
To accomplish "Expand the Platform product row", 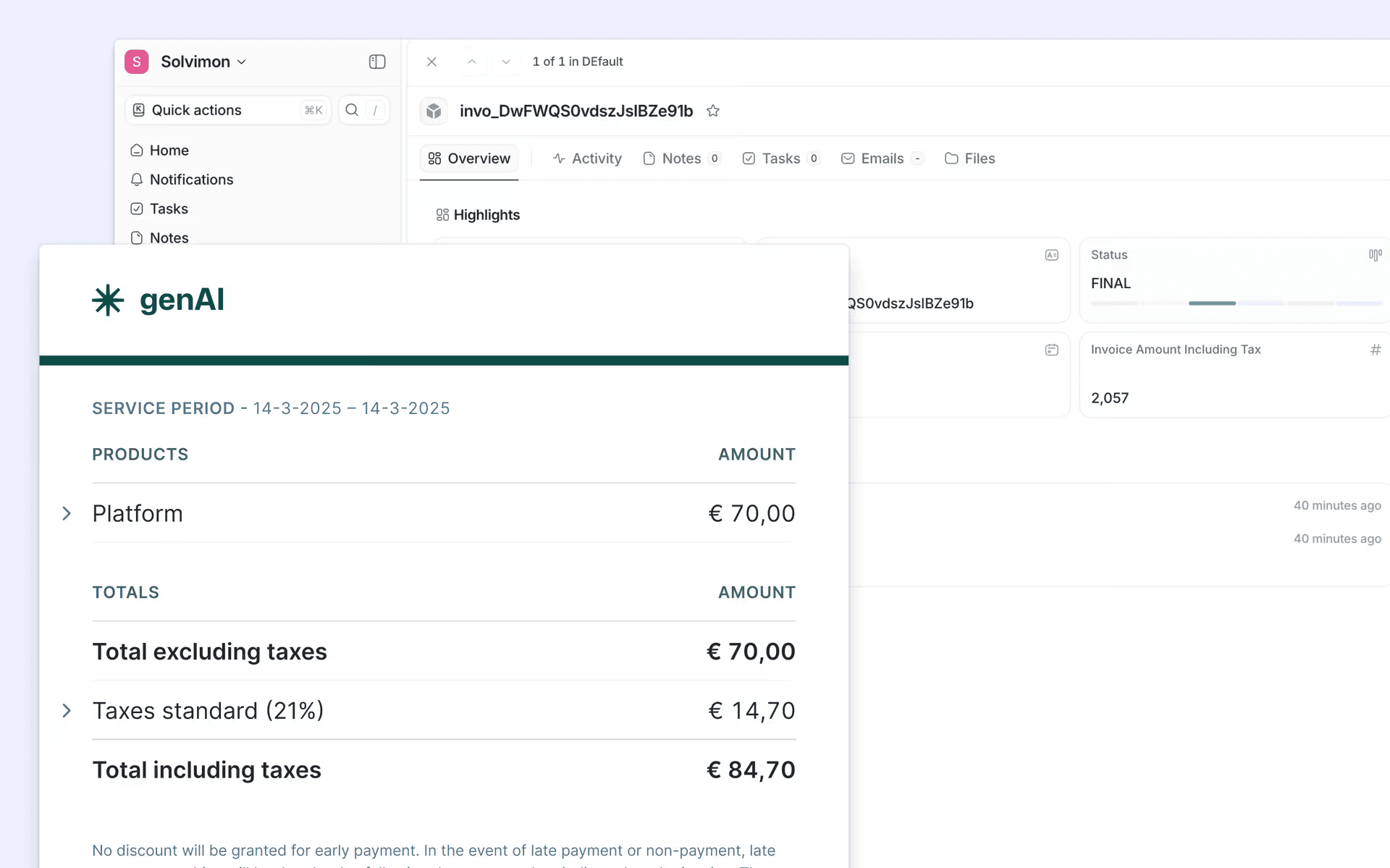I will point(67,513).
